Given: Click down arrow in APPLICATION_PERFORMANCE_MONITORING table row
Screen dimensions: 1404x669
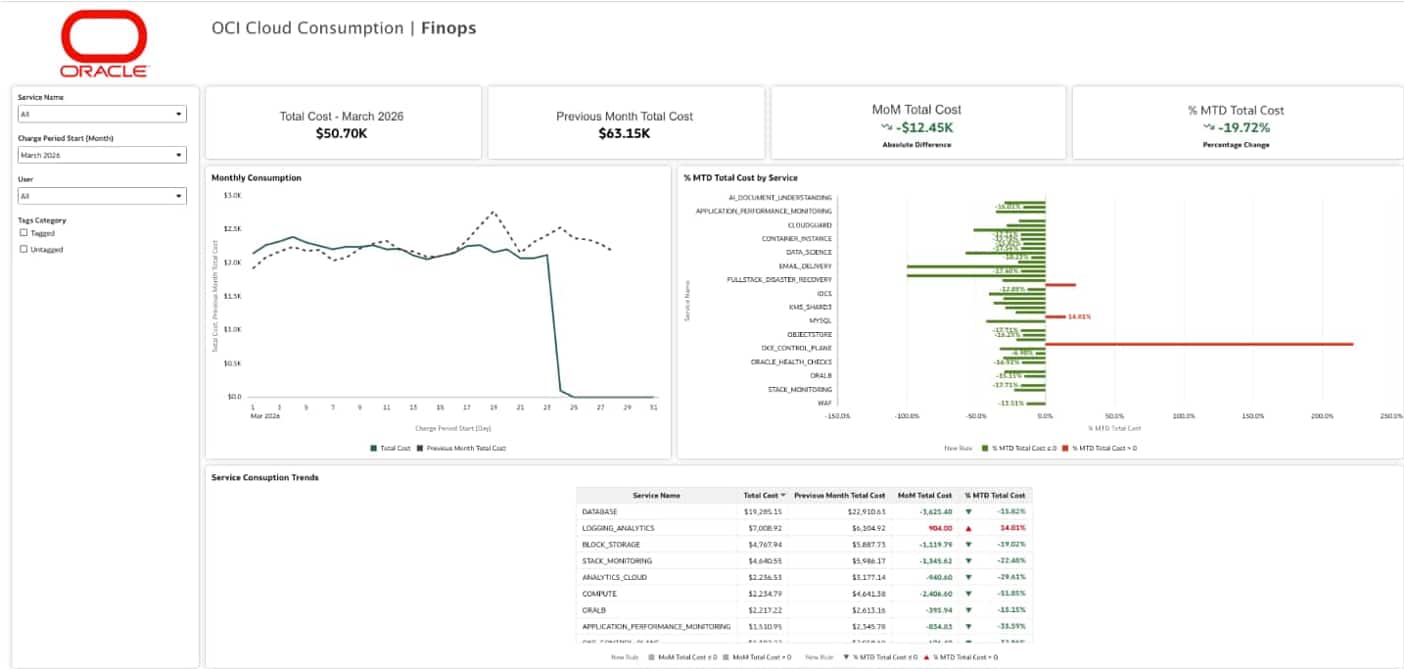Looking at the screenshot, I should coord(968,627).
